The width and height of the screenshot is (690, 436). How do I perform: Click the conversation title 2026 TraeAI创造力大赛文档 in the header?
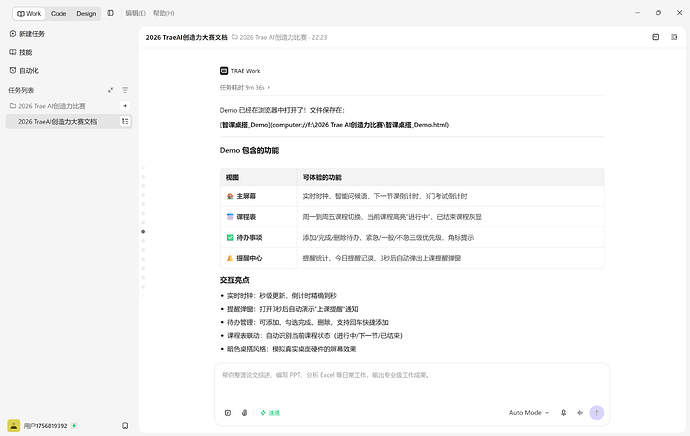pos(187,37)
